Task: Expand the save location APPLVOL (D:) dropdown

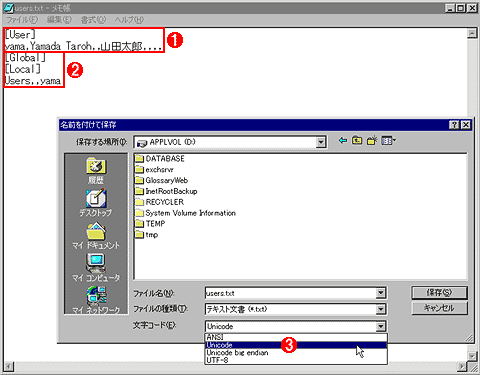Action: click(x=321, y=142)
